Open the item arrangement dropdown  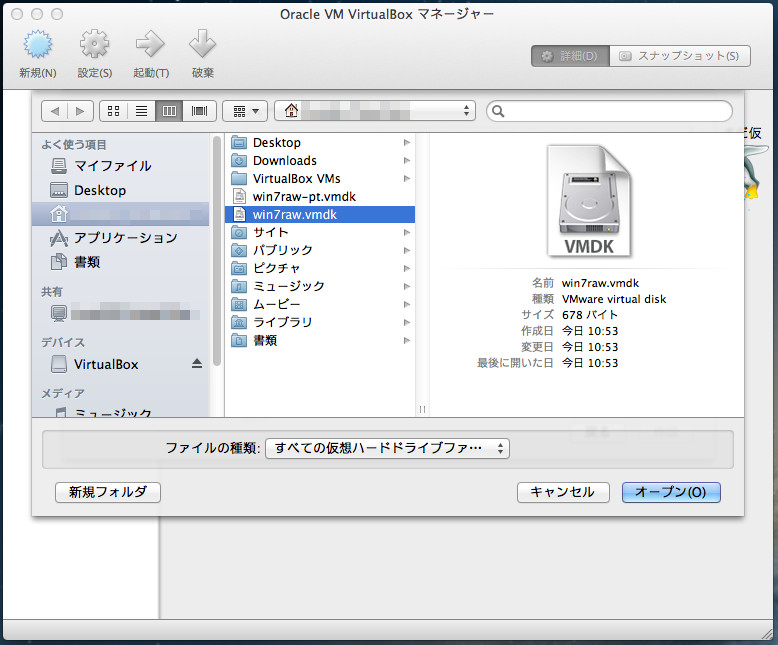pyautogui.click(x=245, y=111)
